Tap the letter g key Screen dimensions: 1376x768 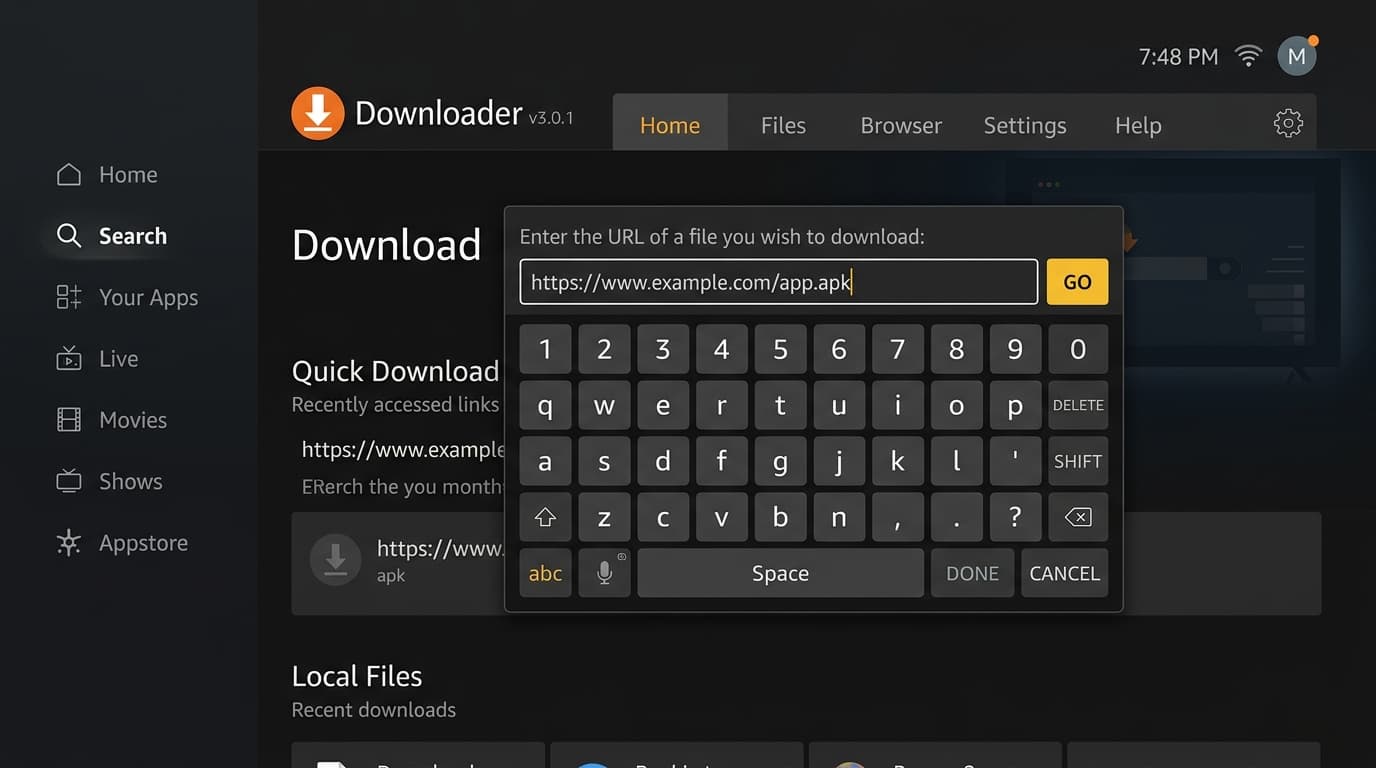pyautogui.click(x=780, y=461)
